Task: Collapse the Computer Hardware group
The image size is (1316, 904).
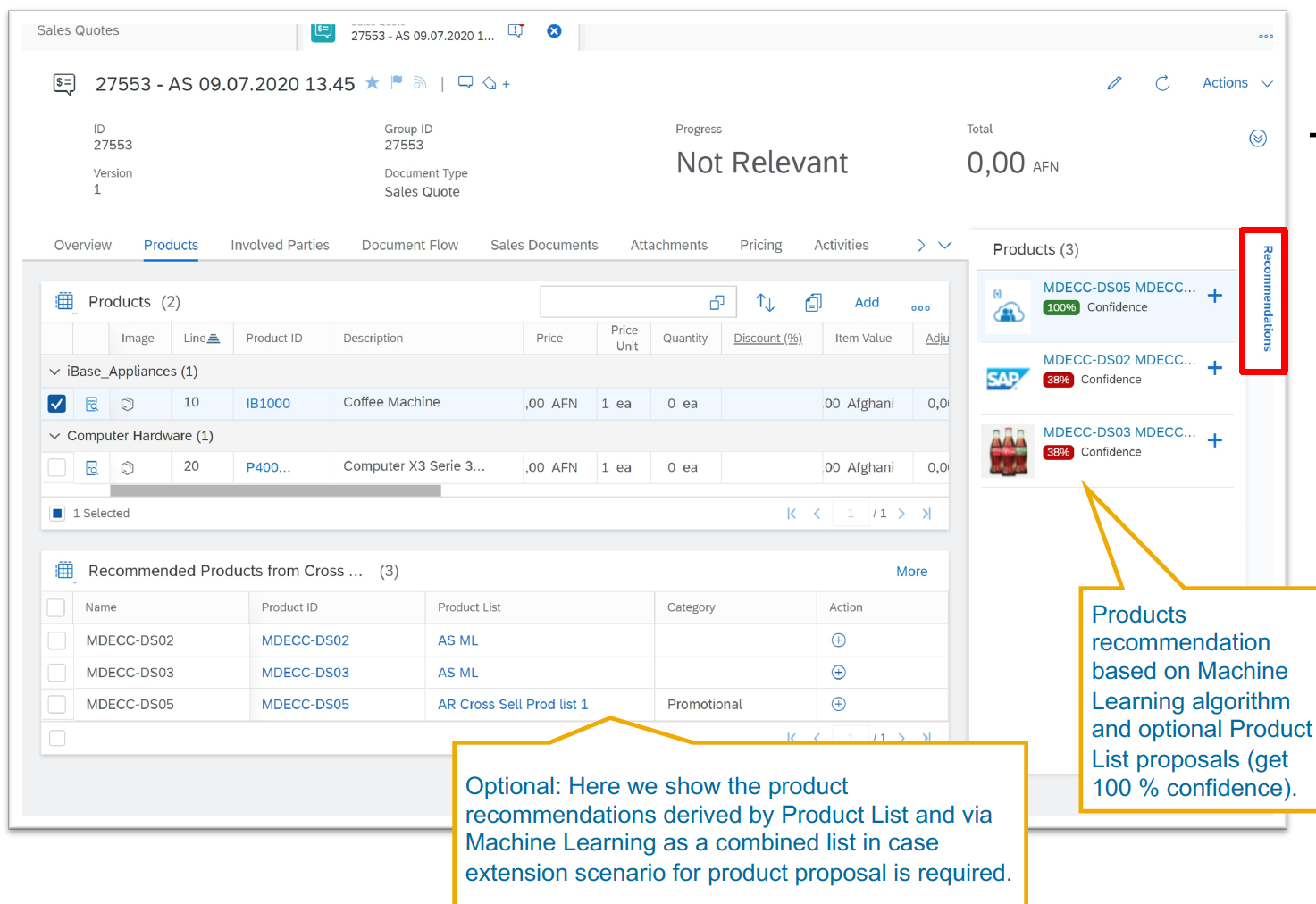Action: (55, 435)
